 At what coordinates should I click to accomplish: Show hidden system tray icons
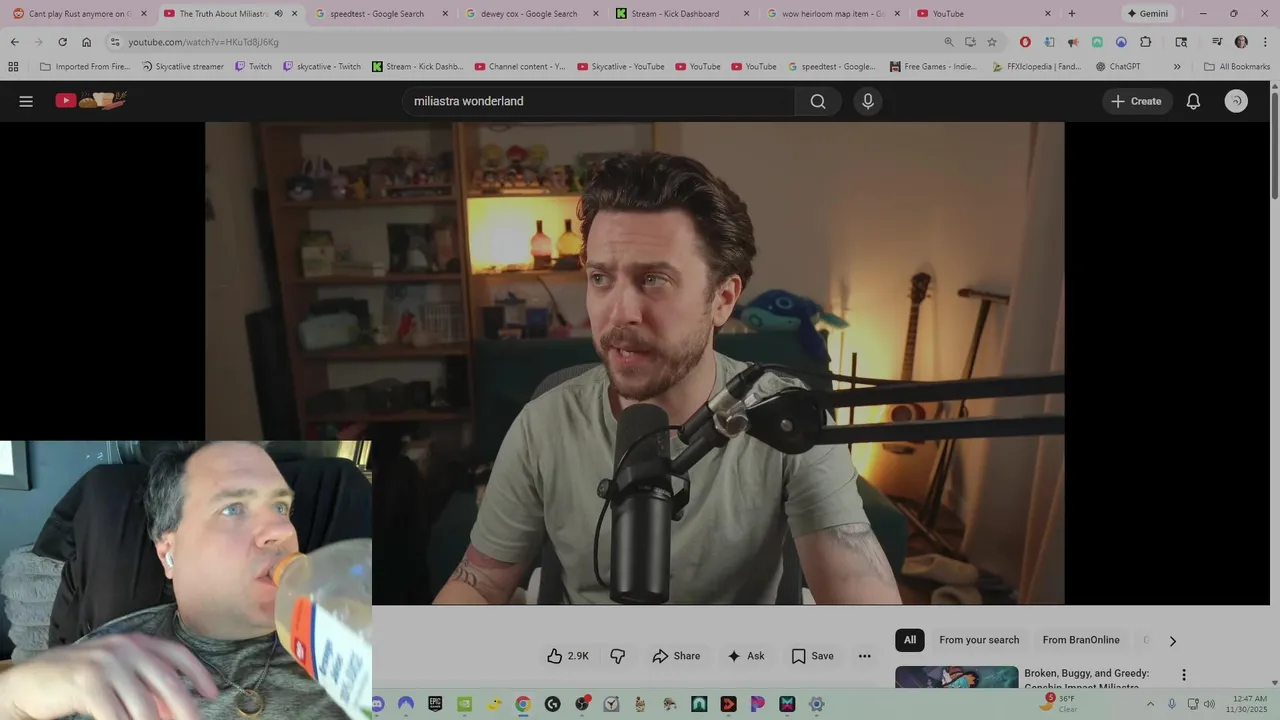pyautogui.click(x=1150, y=704)
